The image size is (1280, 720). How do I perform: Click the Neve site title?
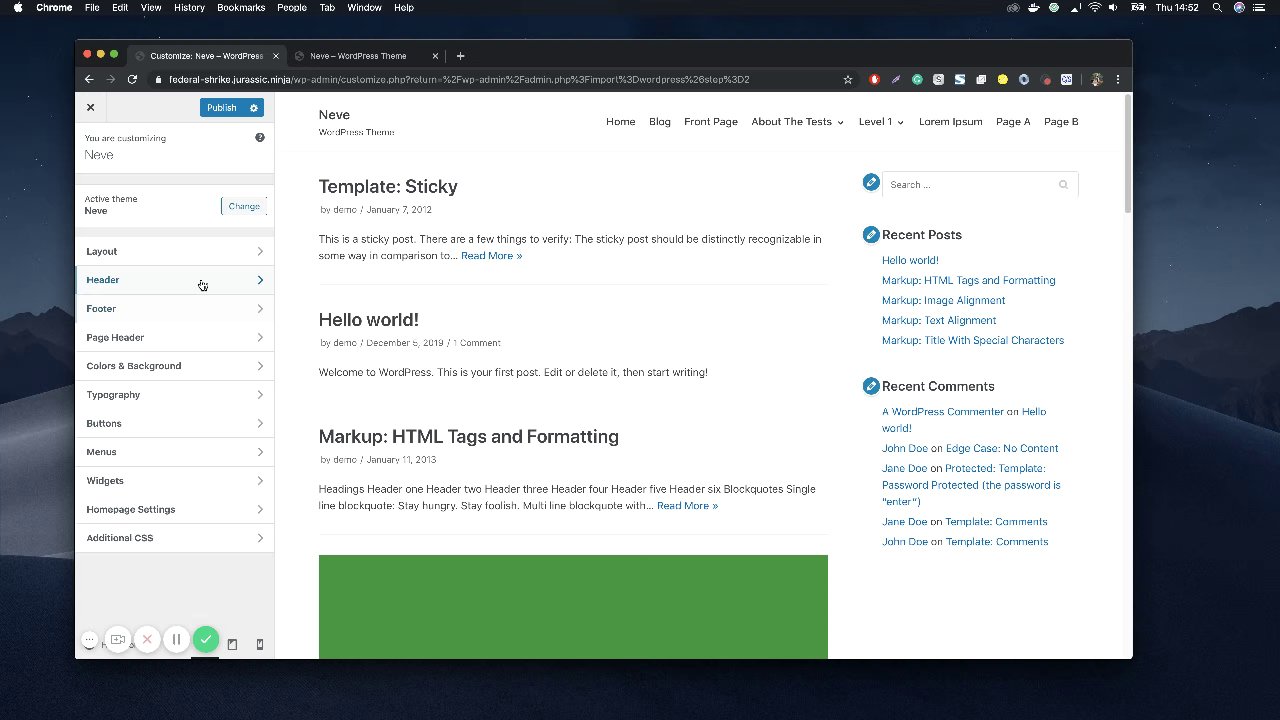334,115
